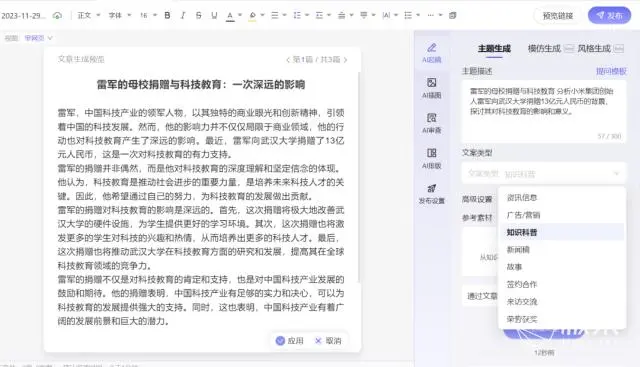Open the 正文 paragraph style dropdown
Screen dimensions: 640x367
click(x=89, y=16)
